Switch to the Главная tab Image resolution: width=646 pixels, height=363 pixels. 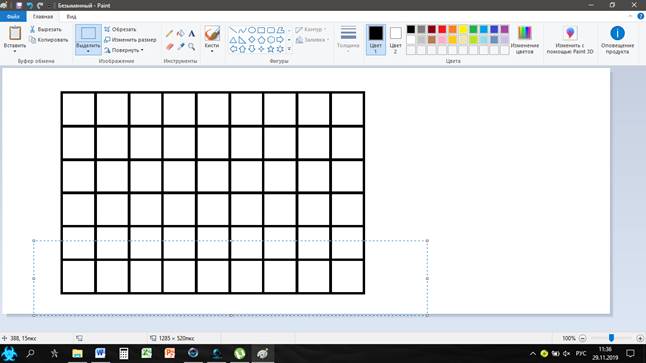coord(43,16)
